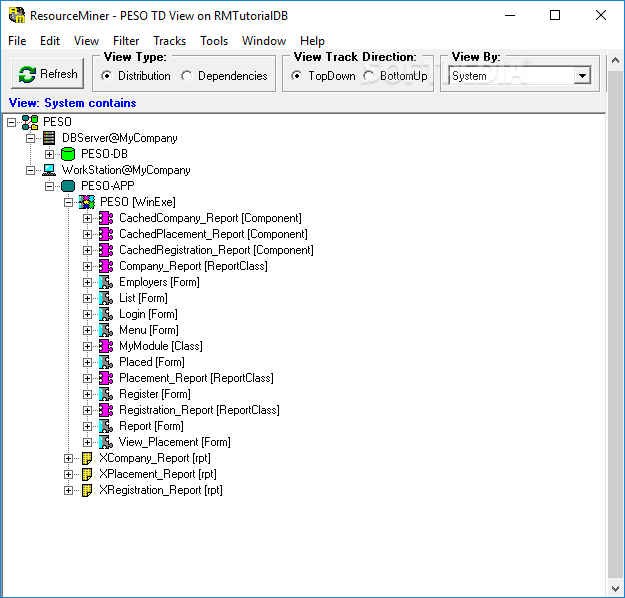Collapse the PESO [WinExe] node
This screenshot has height=598, width=625.
(69, 203)
